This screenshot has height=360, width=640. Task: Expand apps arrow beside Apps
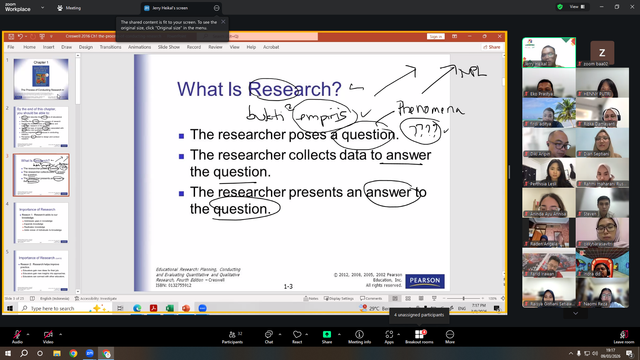coord(398,334)
